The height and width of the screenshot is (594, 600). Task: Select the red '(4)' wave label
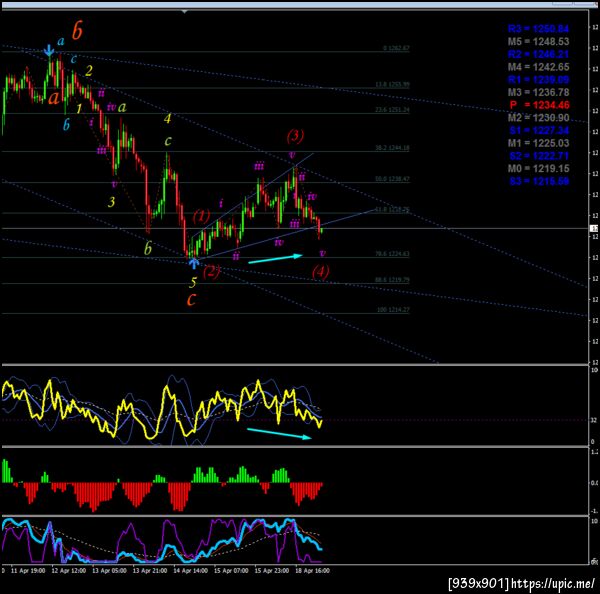[x=320, y=272]
